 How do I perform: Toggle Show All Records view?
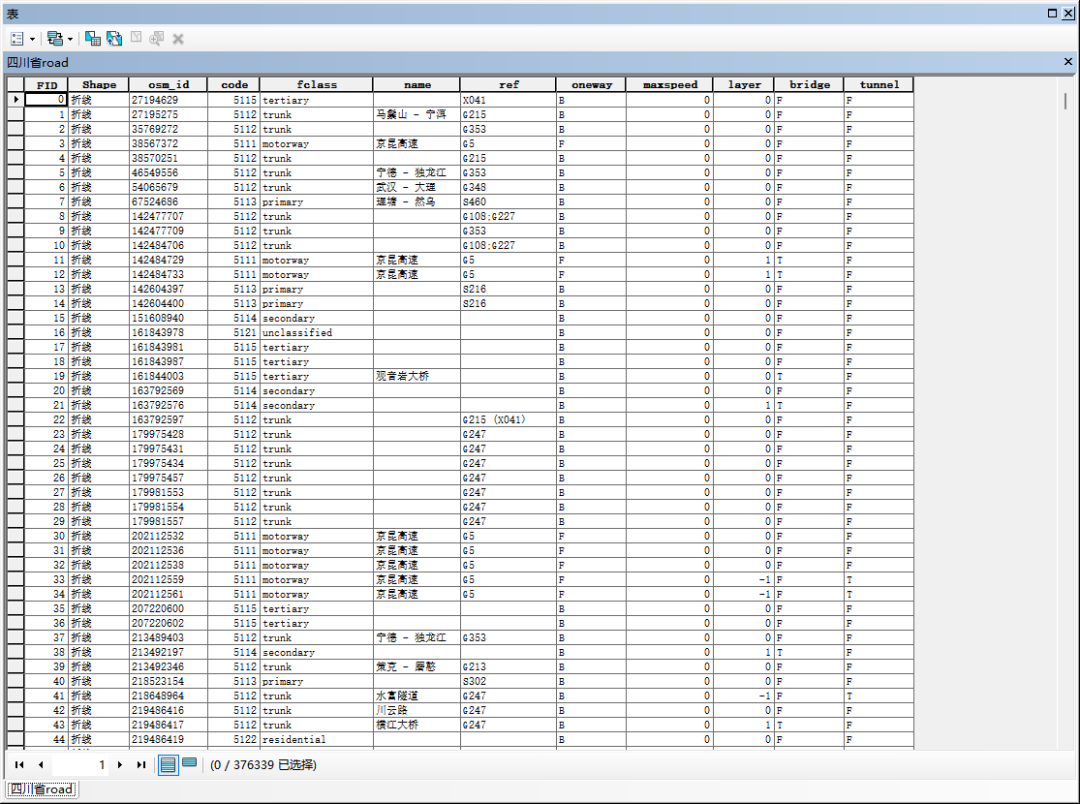click(x=167, y=765)
